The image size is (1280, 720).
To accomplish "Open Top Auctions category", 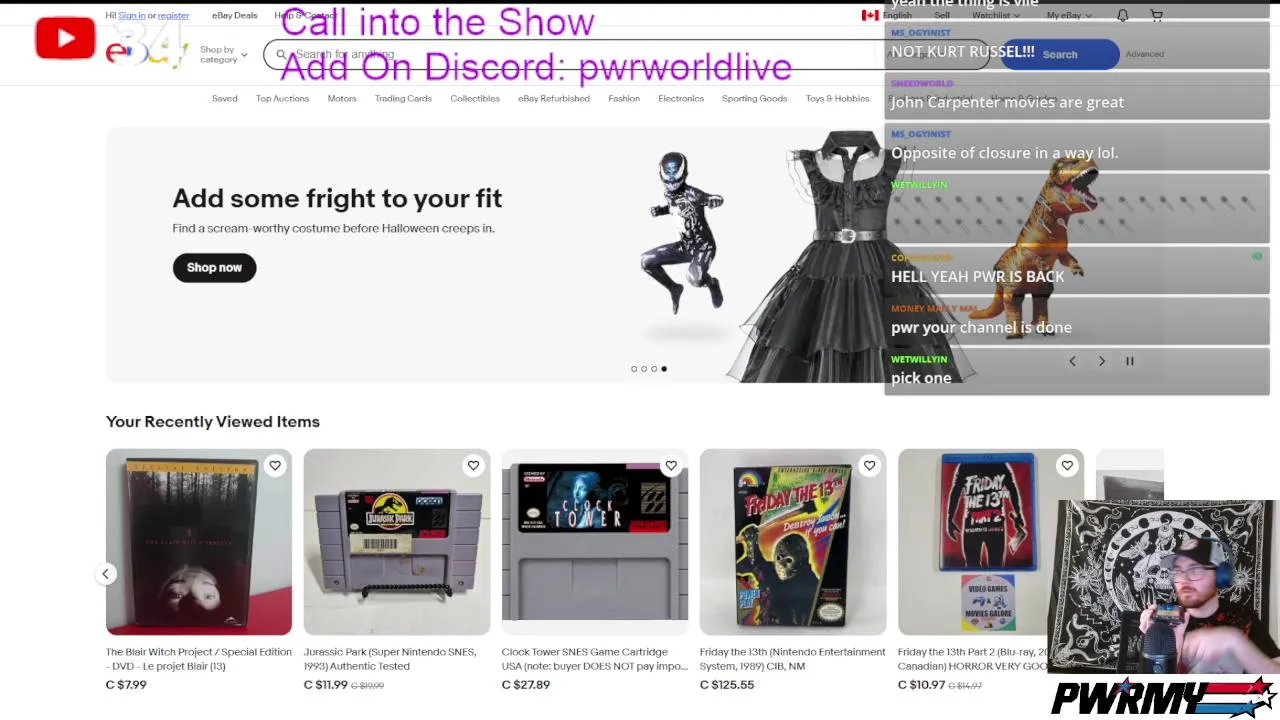I will (x=282, y=98).
